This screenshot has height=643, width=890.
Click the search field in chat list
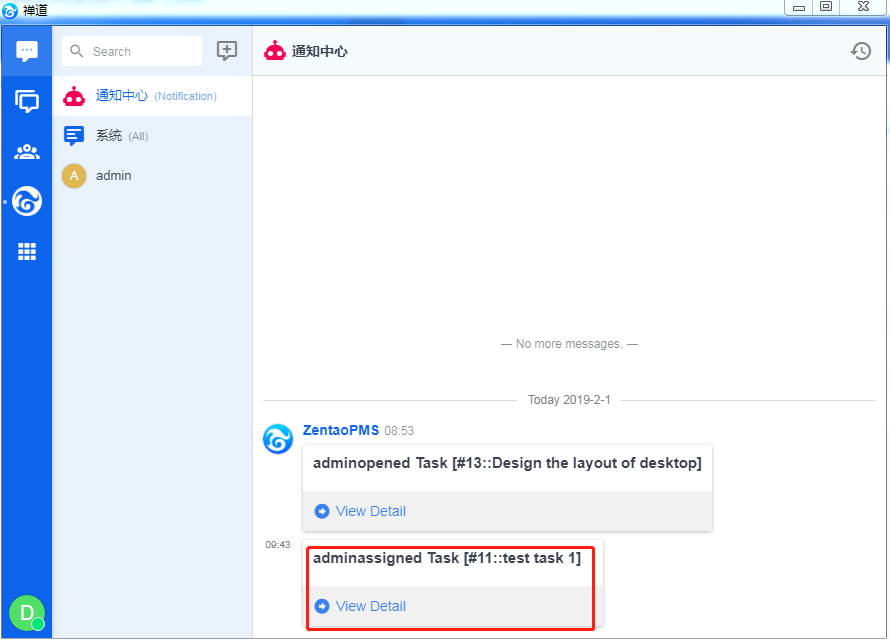click(x=132, y=51)
